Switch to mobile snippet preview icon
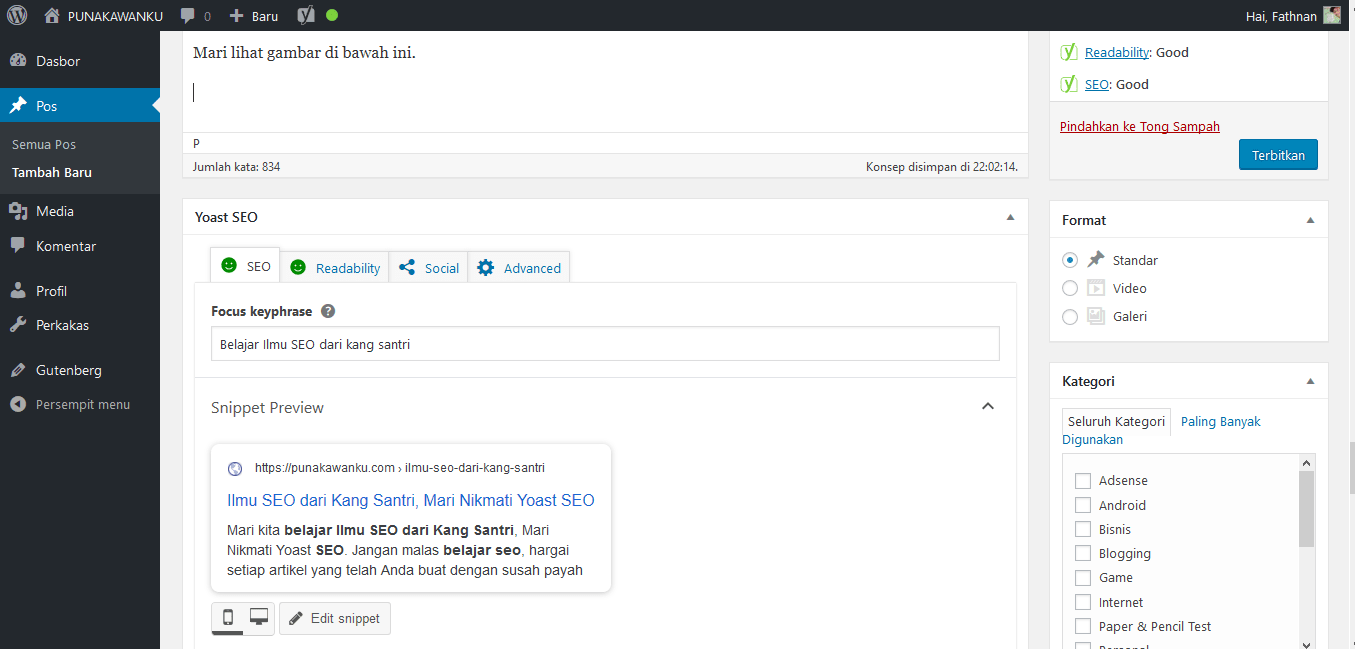This screenshot has width=1355, height=649. tap(227, 618)
